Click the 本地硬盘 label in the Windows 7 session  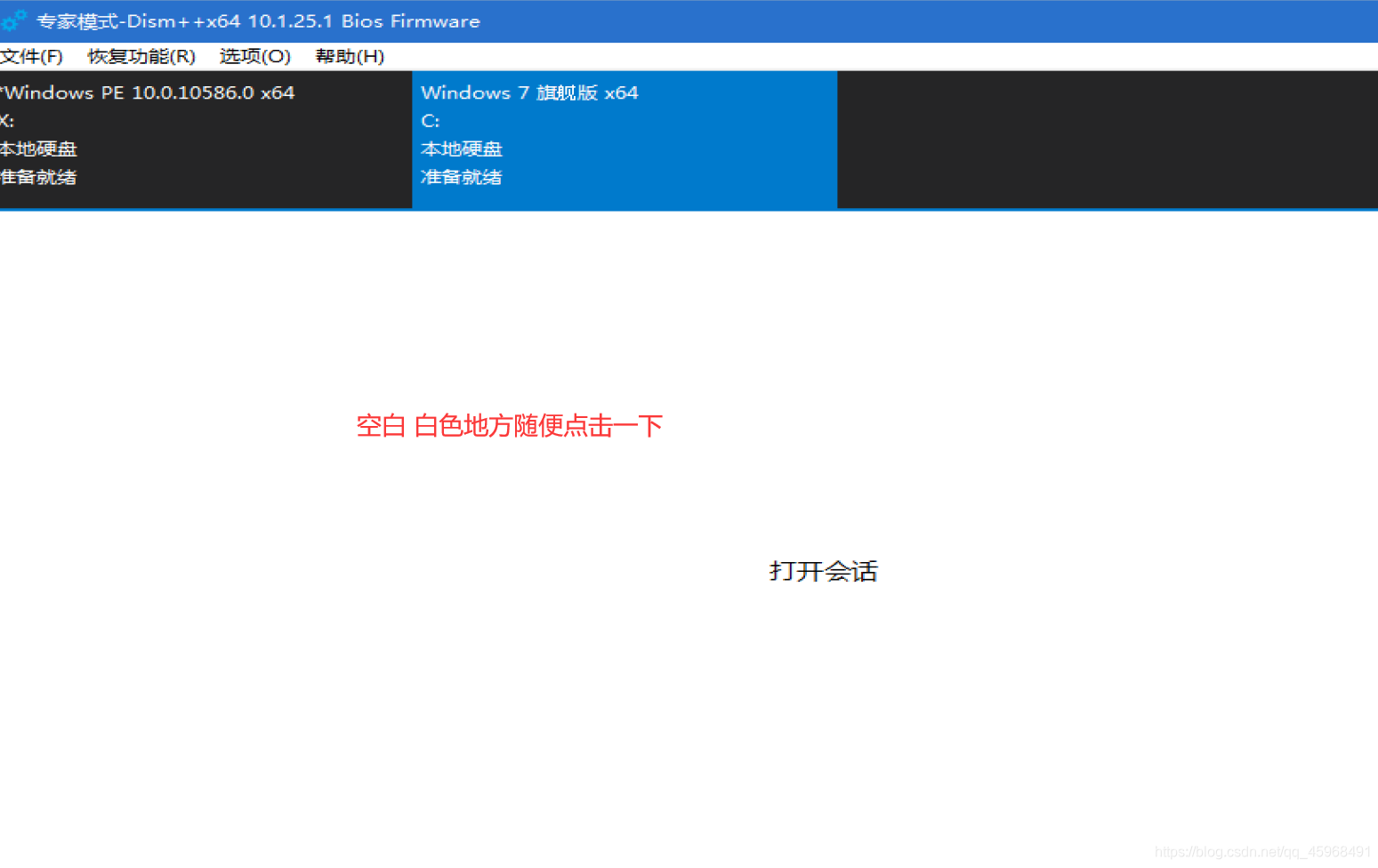[x=461, y=149]
